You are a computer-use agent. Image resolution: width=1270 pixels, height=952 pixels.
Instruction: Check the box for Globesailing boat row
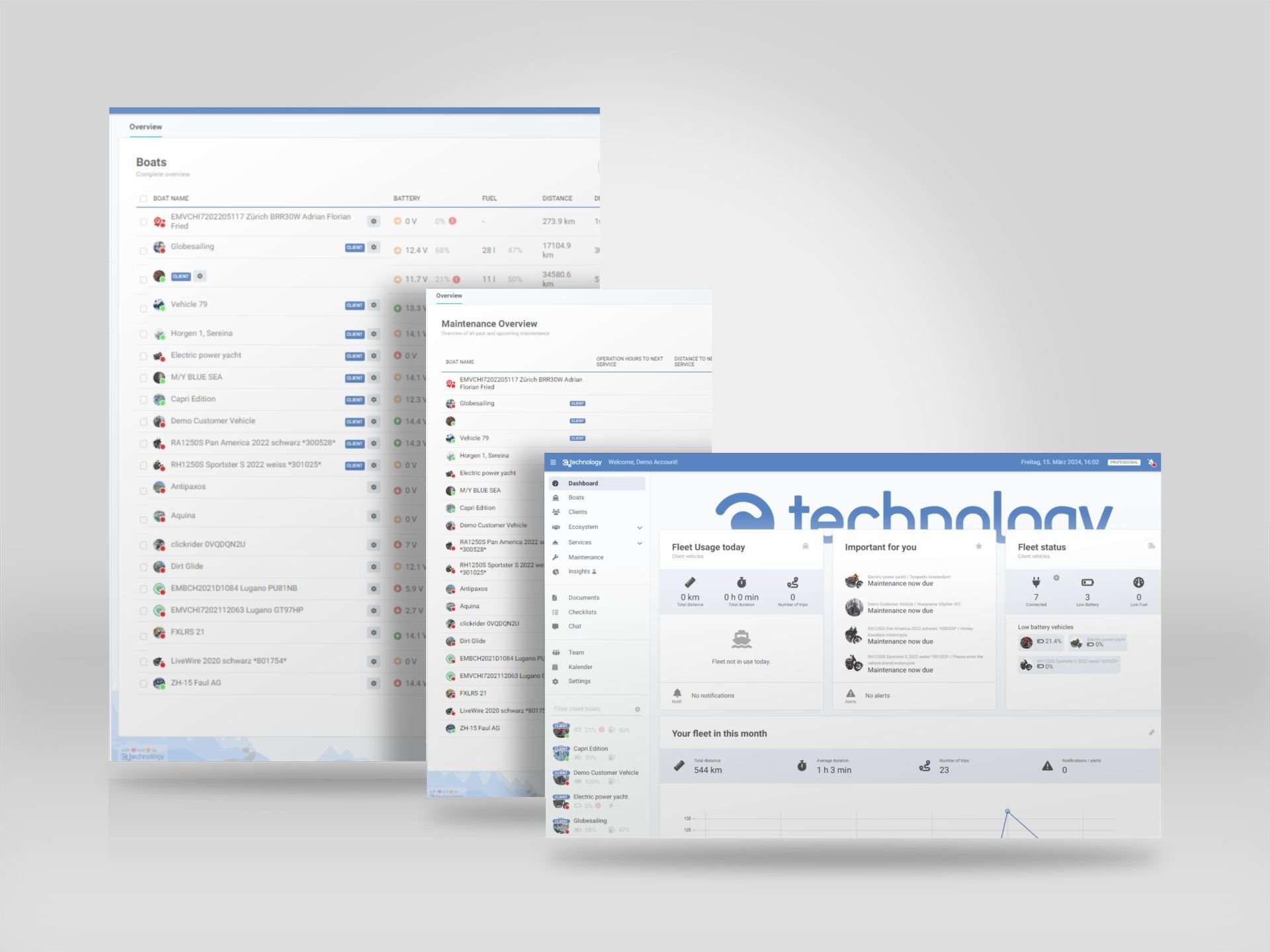144,251
